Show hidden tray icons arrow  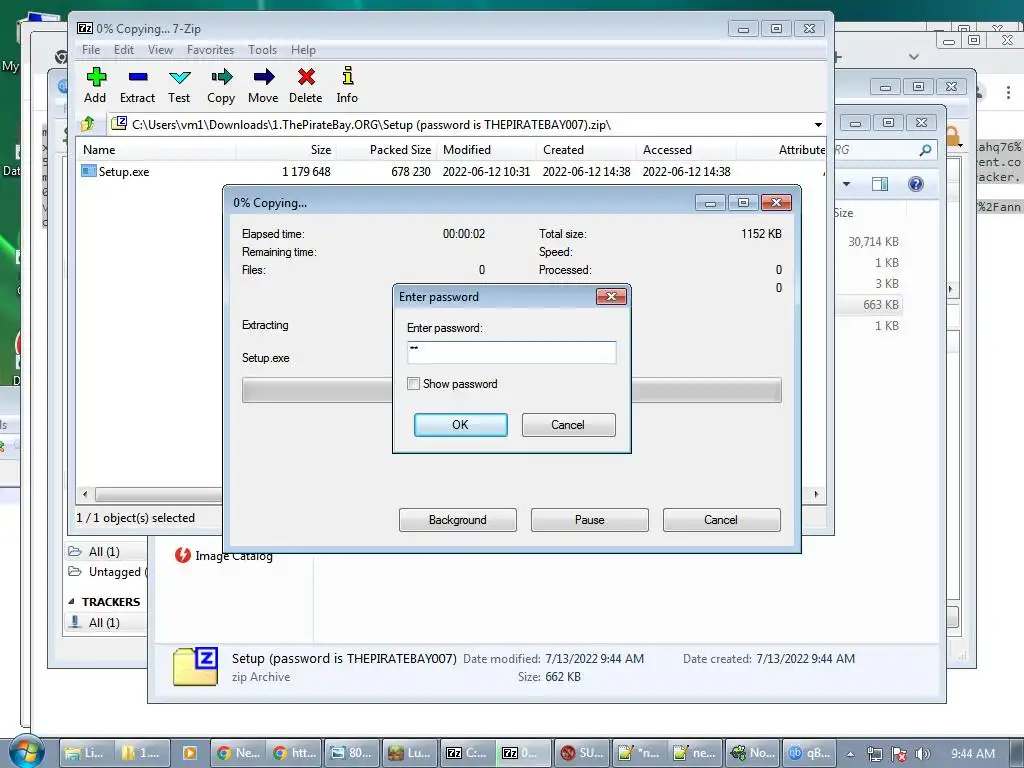[x=850, y=754]
